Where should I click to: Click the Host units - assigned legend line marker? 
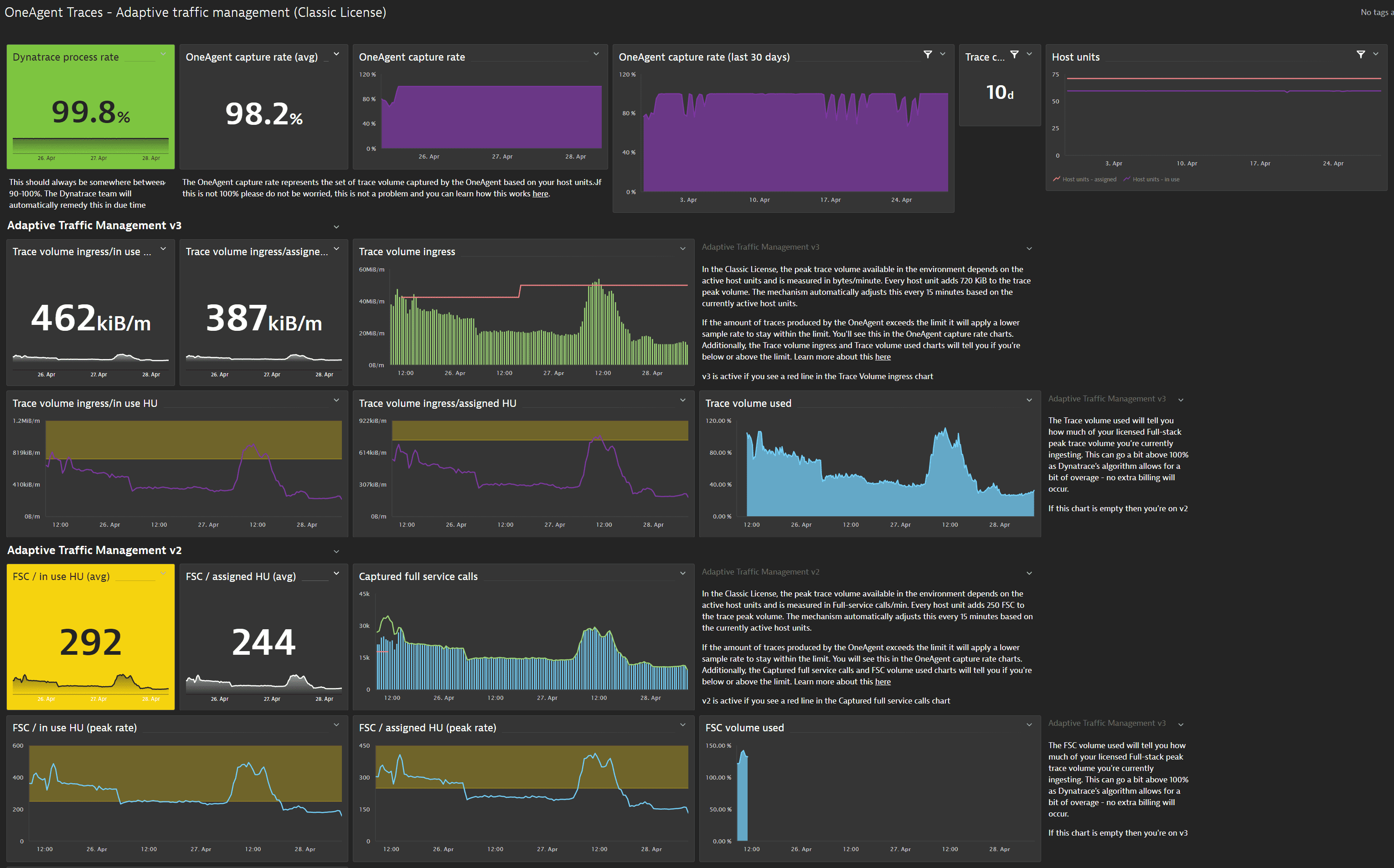(1058, 179)
